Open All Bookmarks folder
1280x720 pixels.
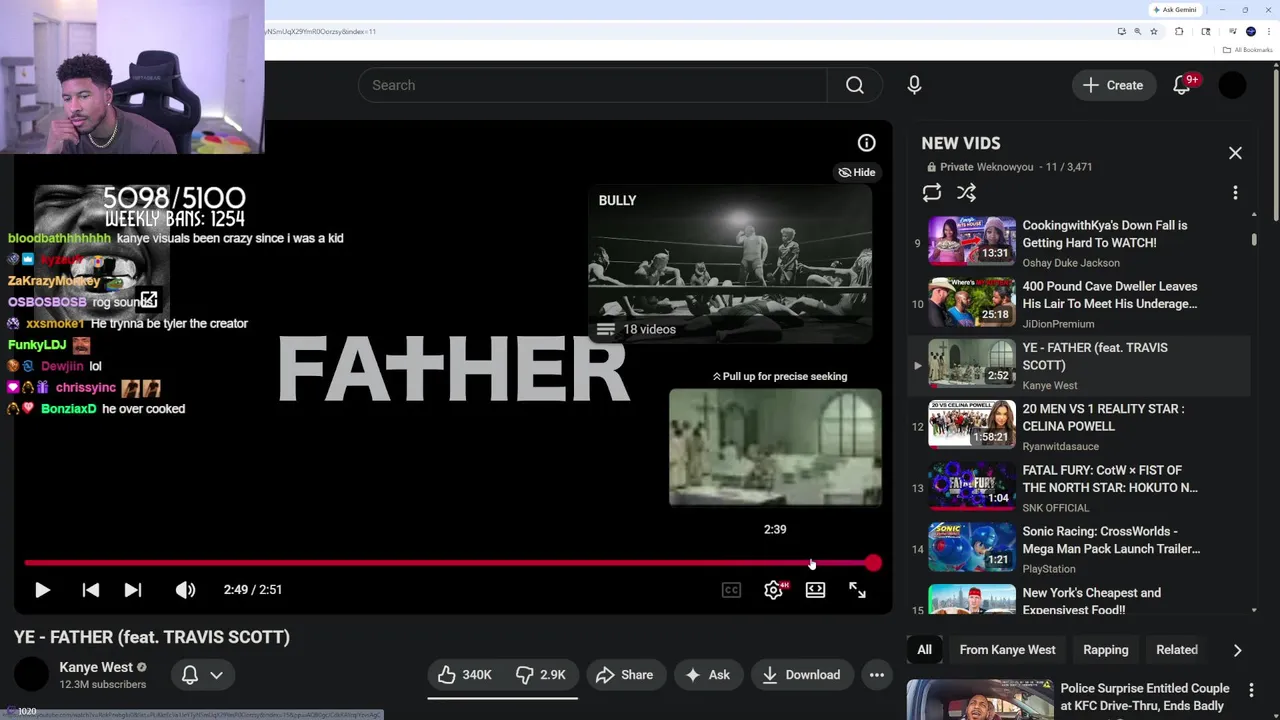[1247, 50]
